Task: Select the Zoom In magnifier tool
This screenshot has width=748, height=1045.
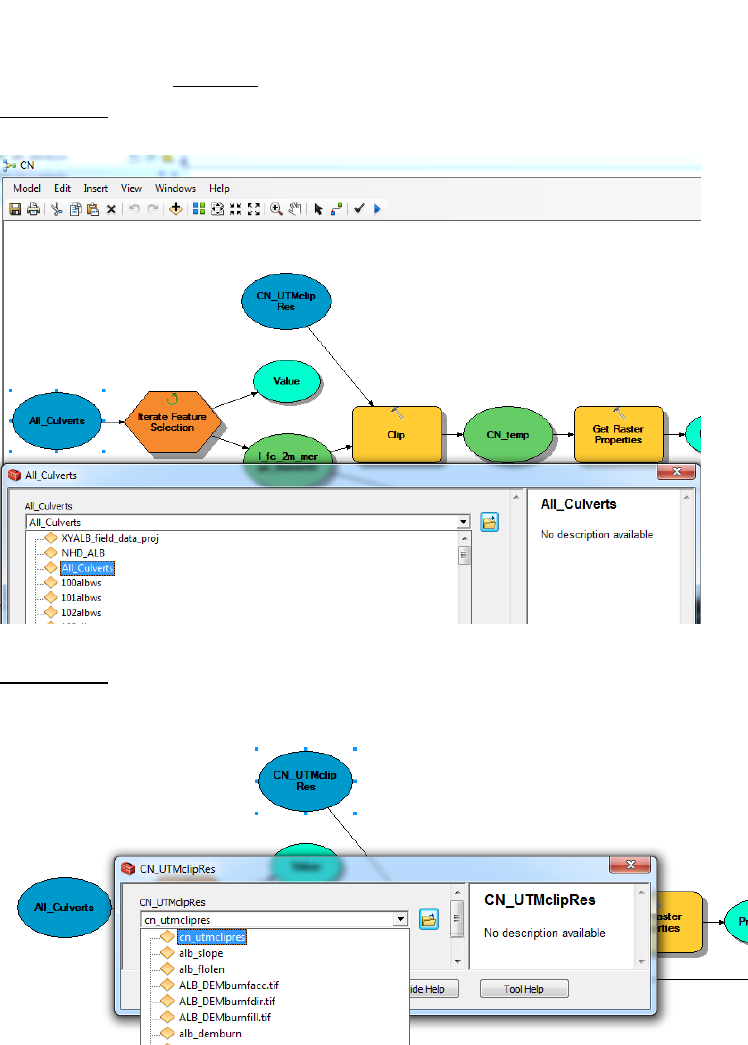Action: pos(276,209)
